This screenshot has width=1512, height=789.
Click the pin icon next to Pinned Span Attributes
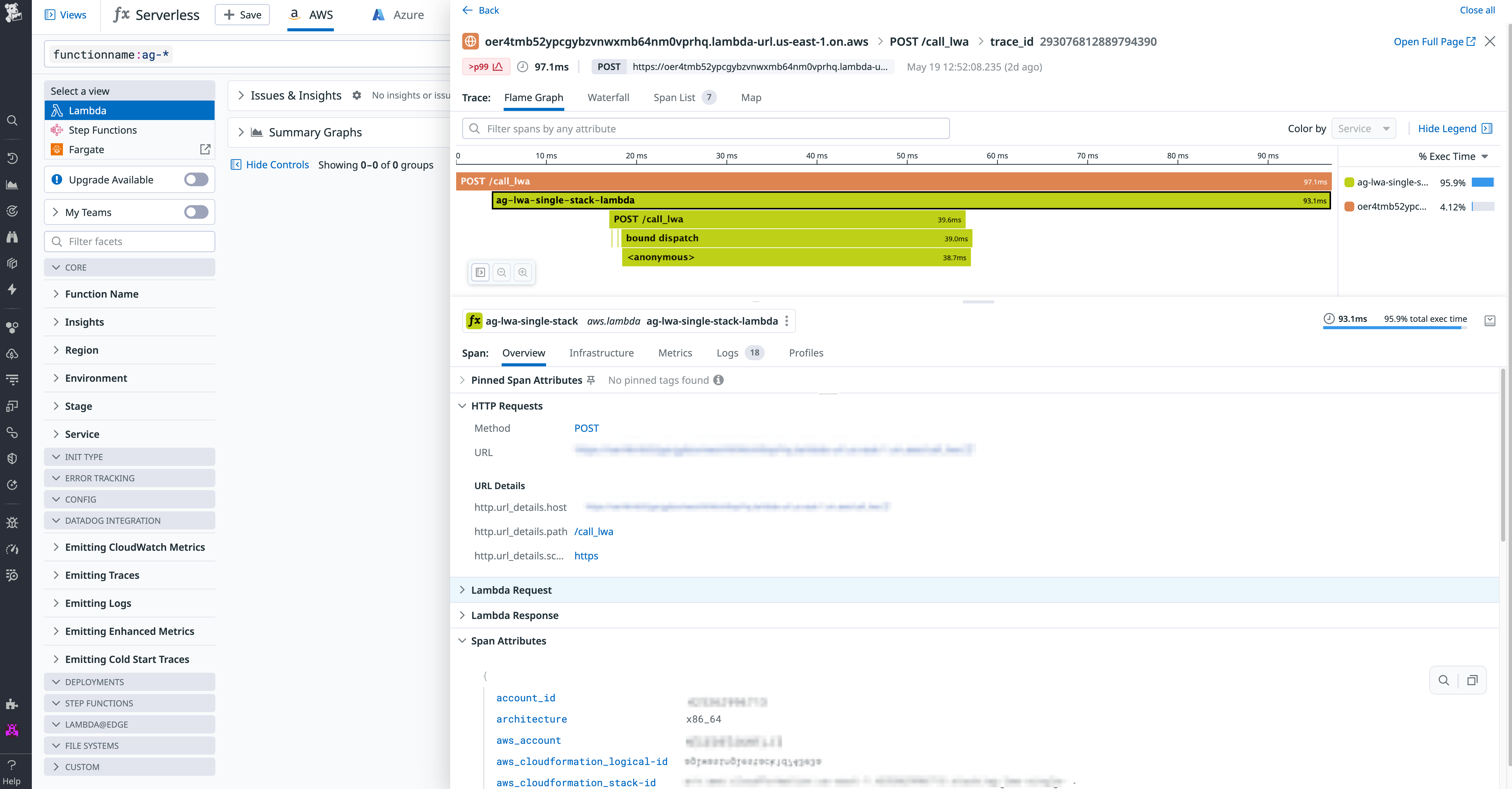591,380
